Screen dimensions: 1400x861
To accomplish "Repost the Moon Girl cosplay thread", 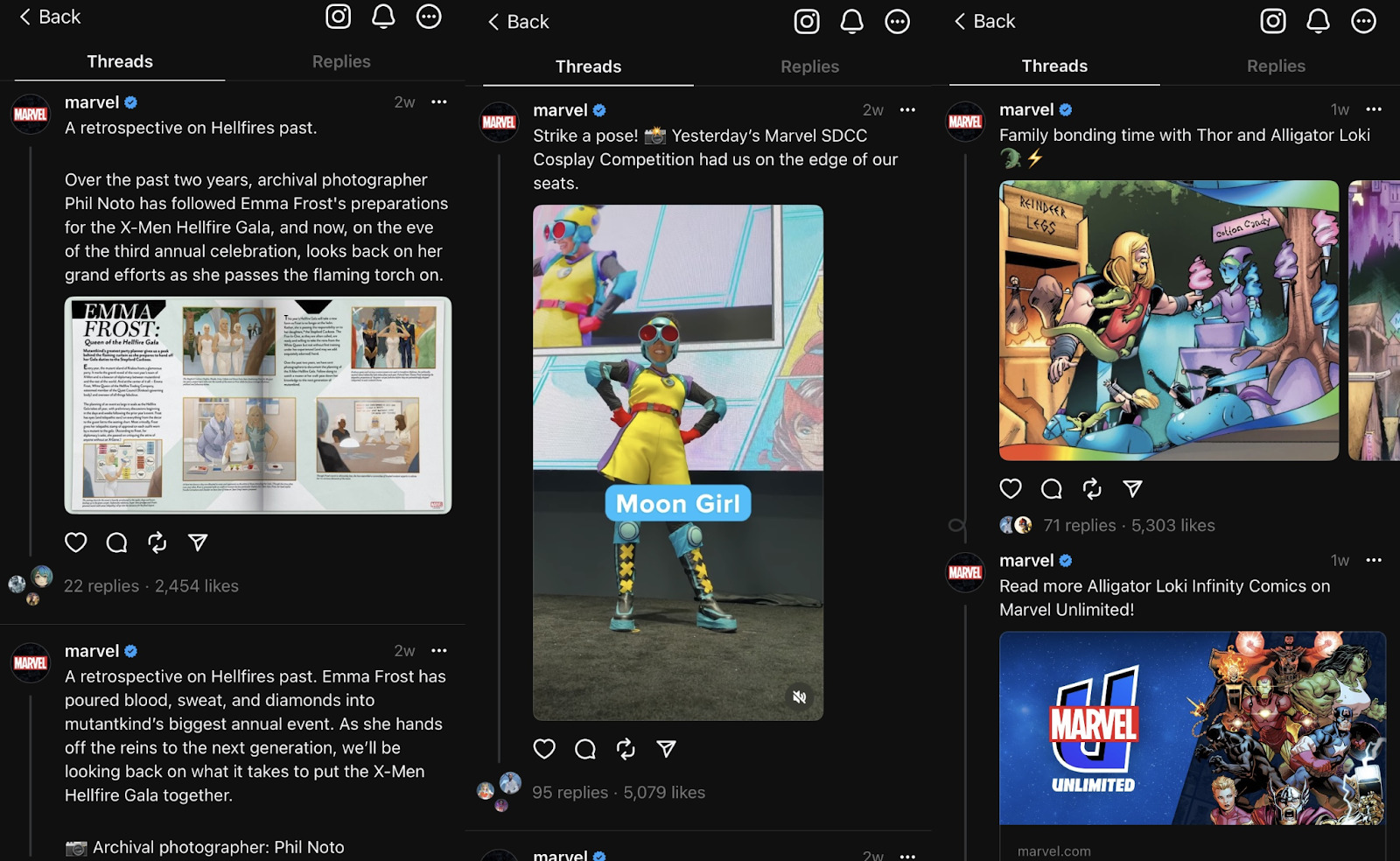I will pyautogui.click(x=626, y=749).
